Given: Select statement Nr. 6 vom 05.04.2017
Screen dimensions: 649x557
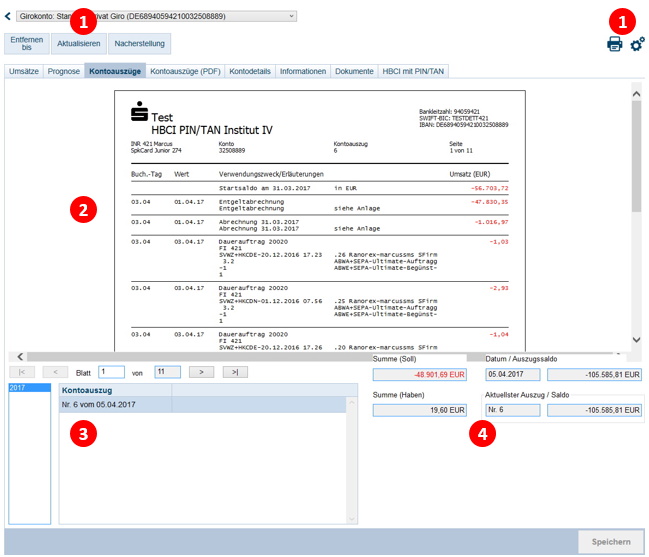Looking at the screenshot, I should click(x=115, y=404).
